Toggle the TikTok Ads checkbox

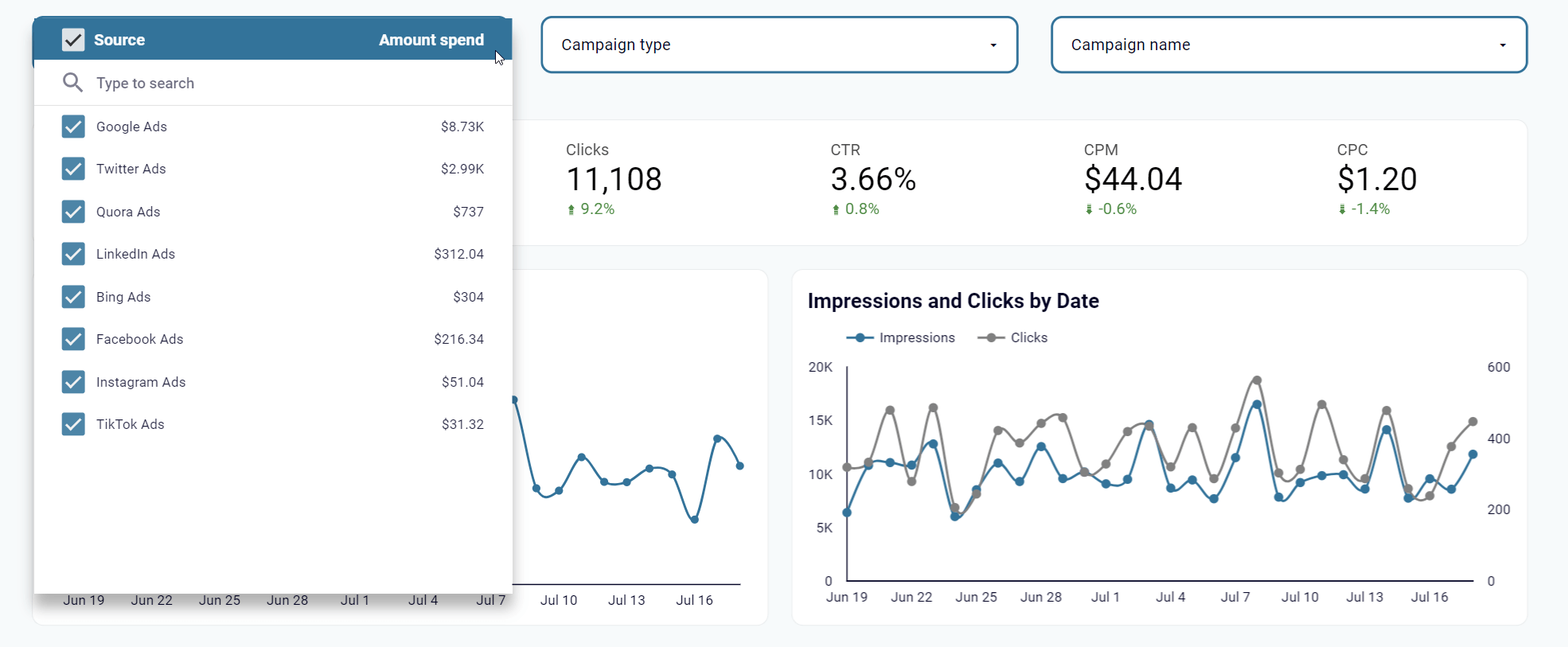pyautogui.click(x=73, y=424)
